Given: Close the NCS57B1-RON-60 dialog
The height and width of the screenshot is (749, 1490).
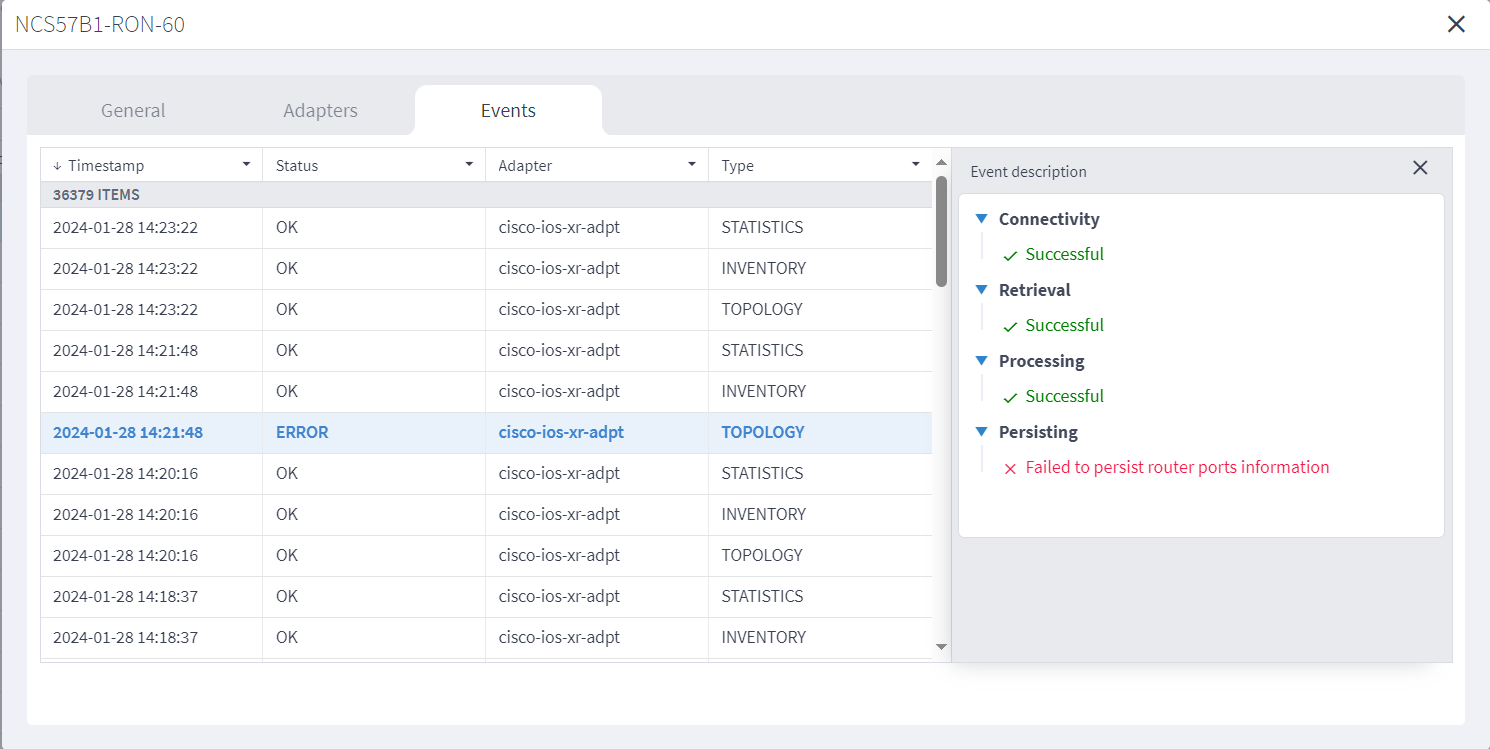Looking at the screenshot, I should point(1456,24).
